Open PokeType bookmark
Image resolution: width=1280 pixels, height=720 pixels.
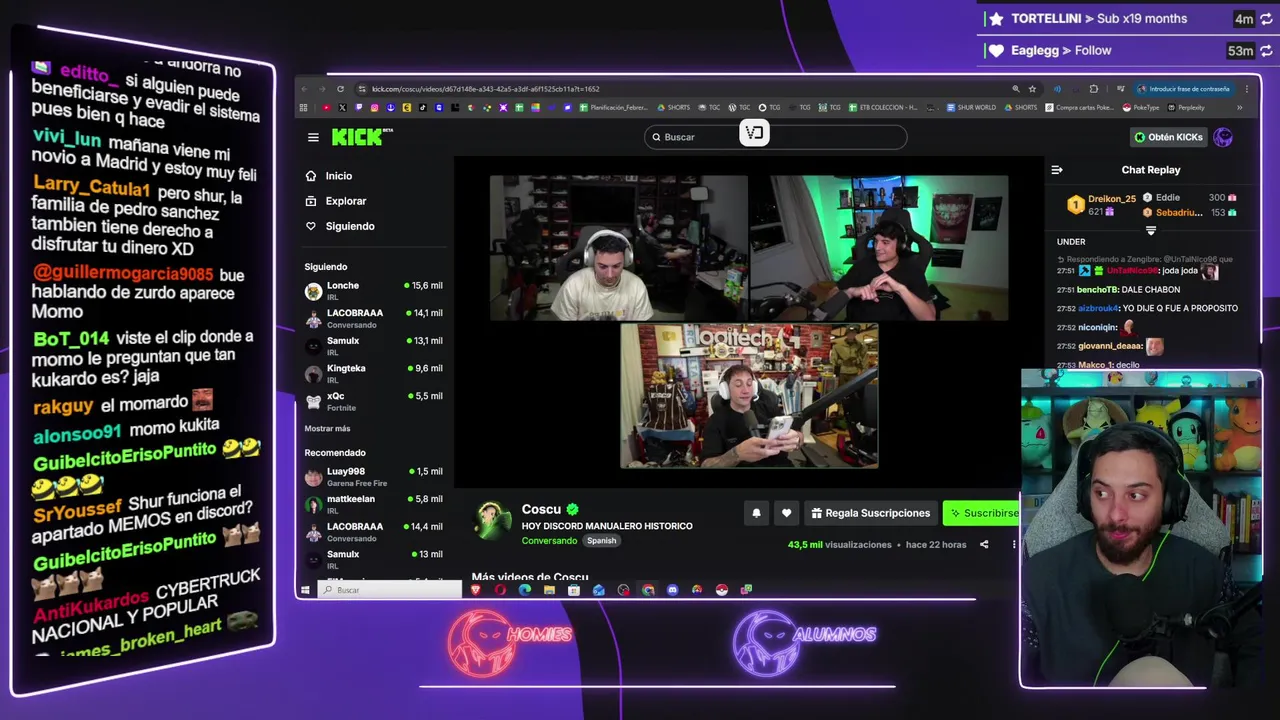point(1141,108)
